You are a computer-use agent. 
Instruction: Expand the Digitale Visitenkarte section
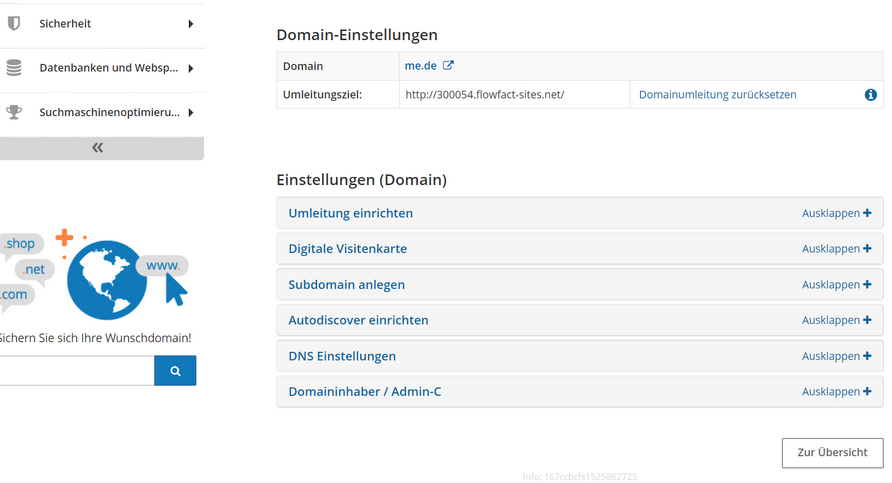(580, 249)
